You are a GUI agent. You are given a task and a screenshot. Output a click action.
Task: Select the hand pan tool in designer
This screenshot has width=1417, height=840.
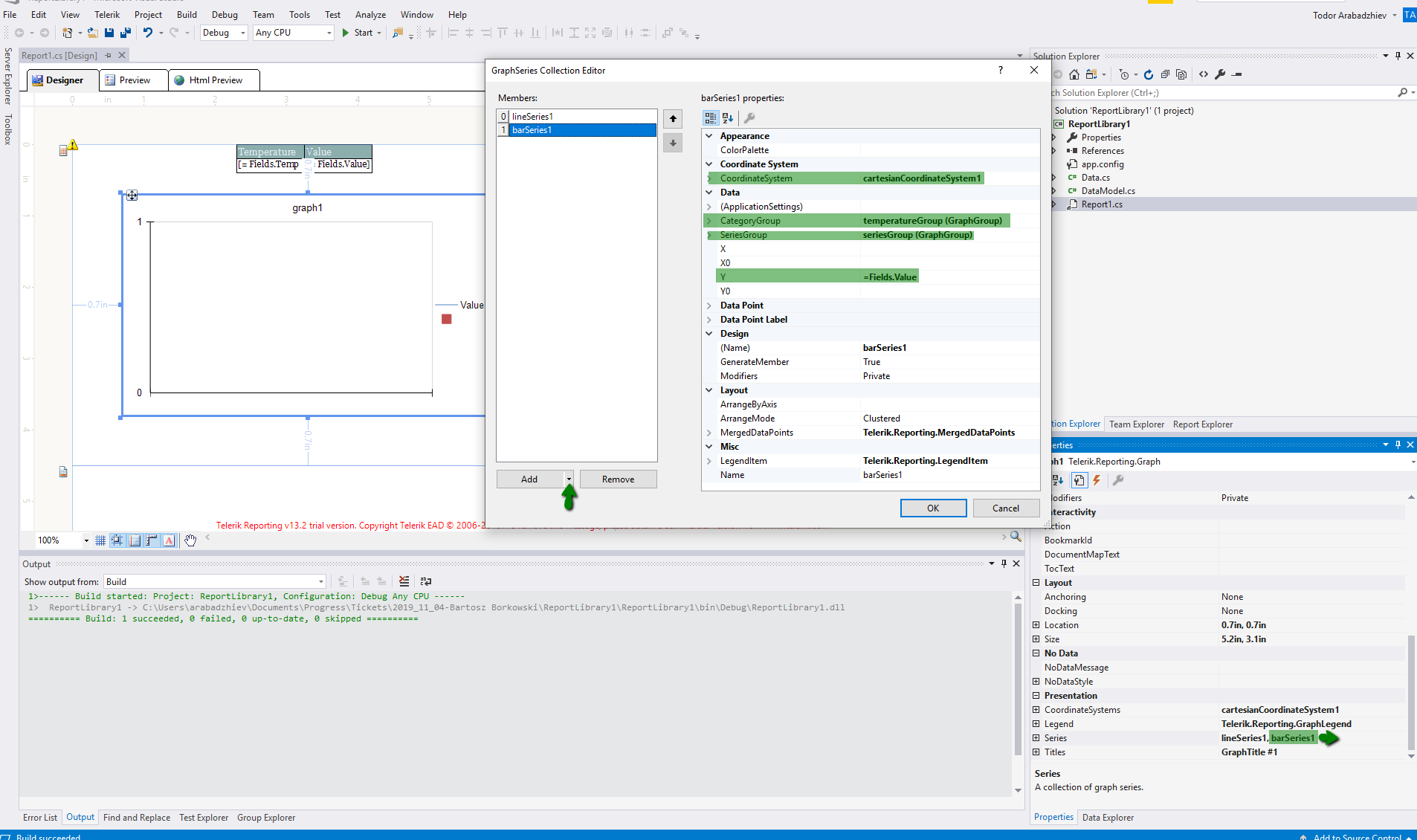tap(190, 540)
